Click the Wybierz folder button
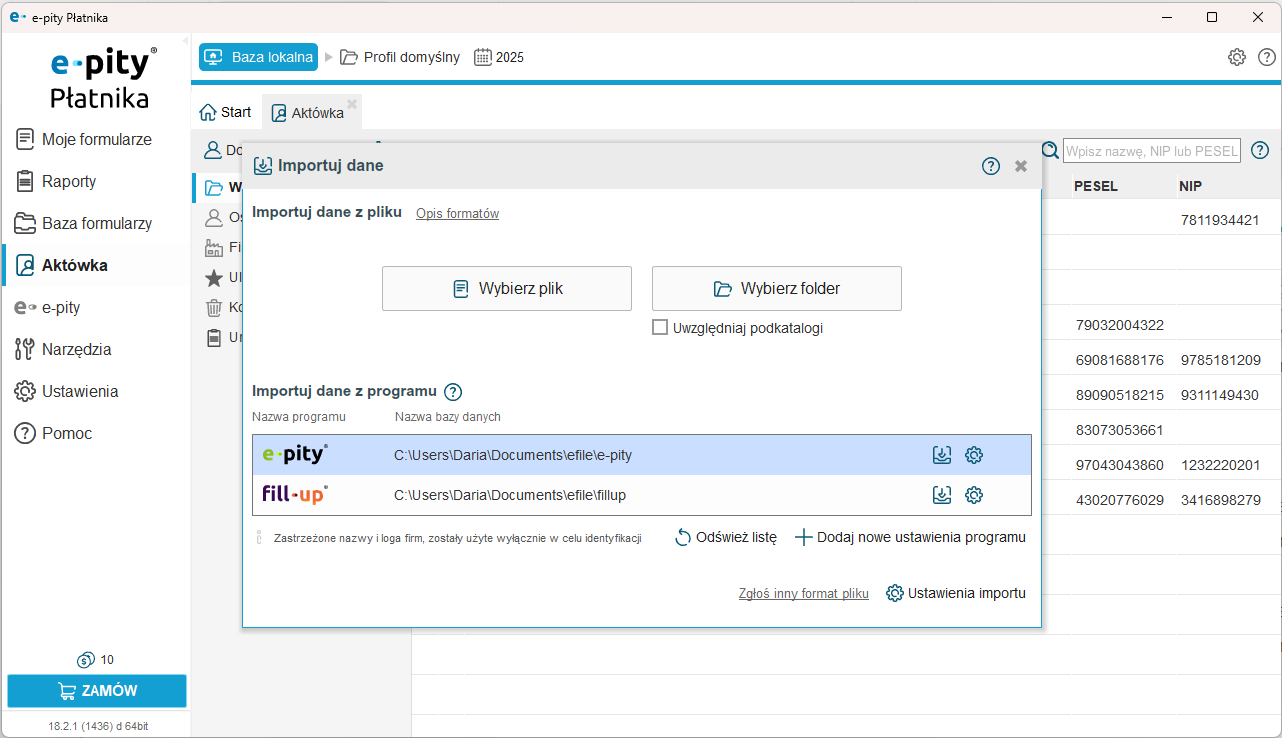The width and height of the screenshot is (1282, 738). (777, 289)
